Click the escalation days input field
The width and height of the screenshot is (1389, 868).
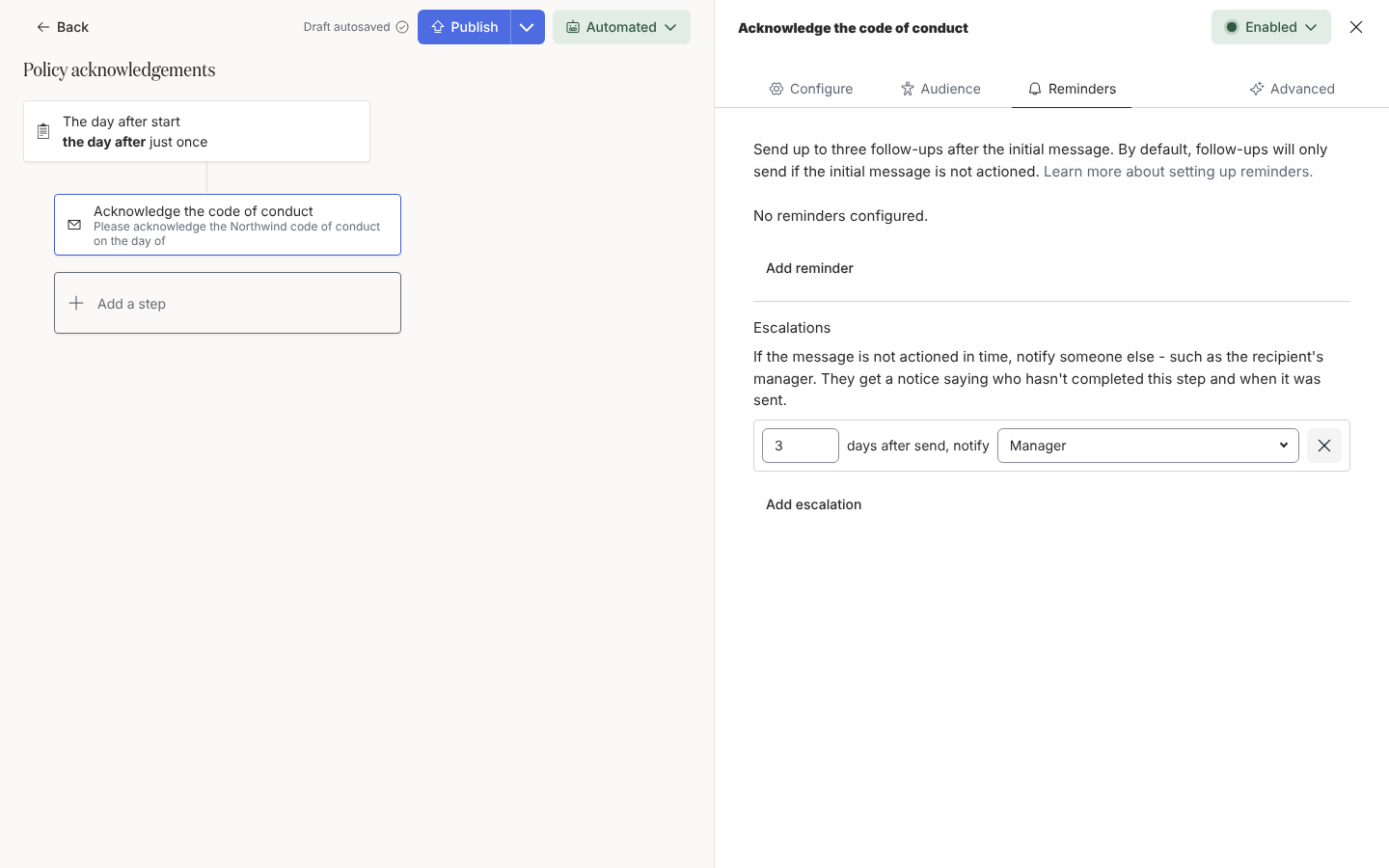[801, 446]
